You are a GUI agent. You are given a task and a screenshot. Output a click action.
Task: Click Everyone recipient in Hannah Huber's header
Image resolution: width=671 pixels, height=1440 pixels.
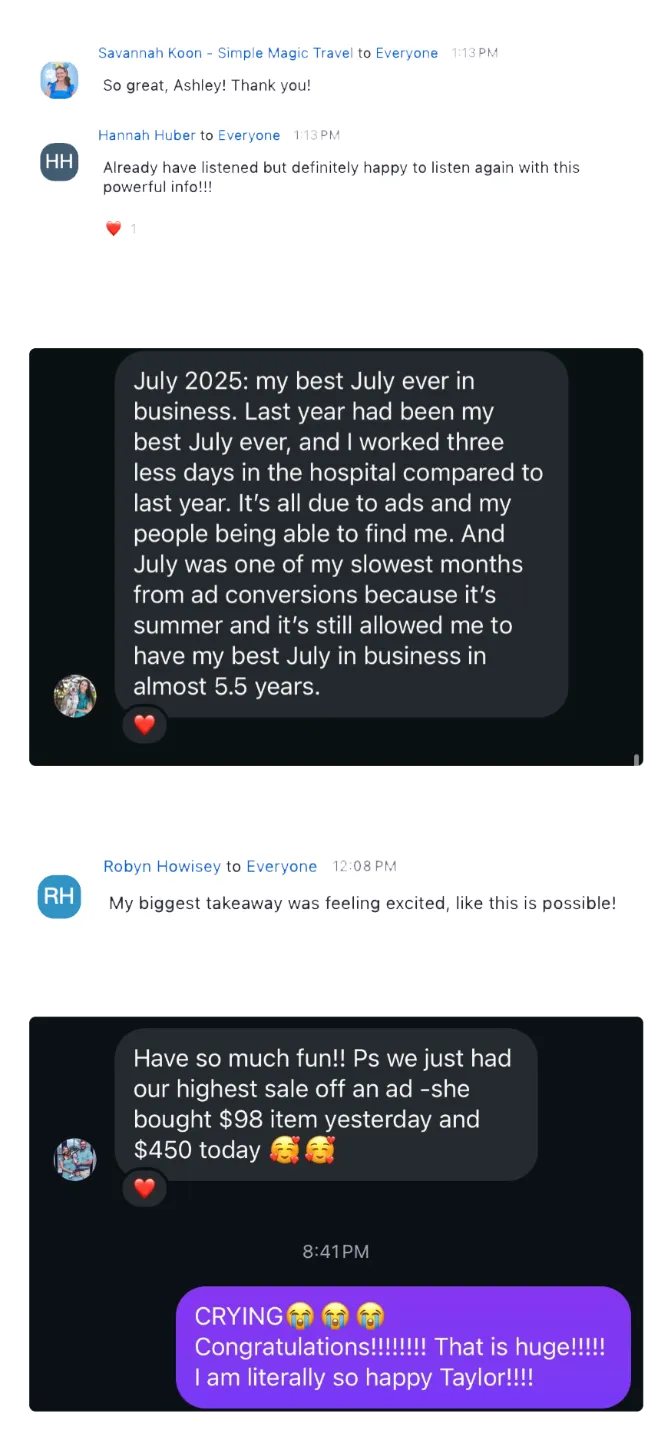click(x=249, y=135)
